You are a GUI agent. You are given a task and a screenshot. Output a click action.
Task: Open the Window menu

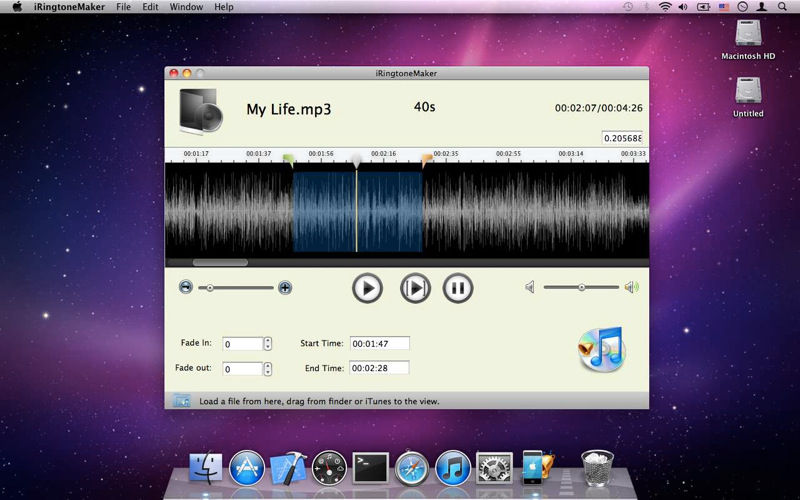186,7
